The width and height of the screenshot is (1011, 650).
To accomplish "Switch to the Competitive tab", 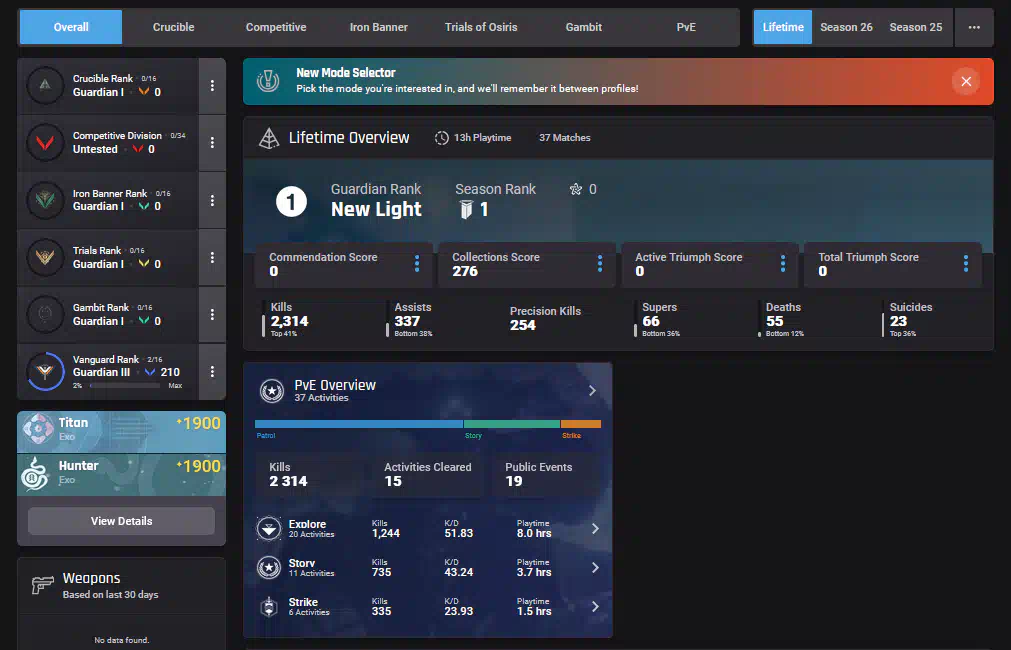I will click(276, 27).
